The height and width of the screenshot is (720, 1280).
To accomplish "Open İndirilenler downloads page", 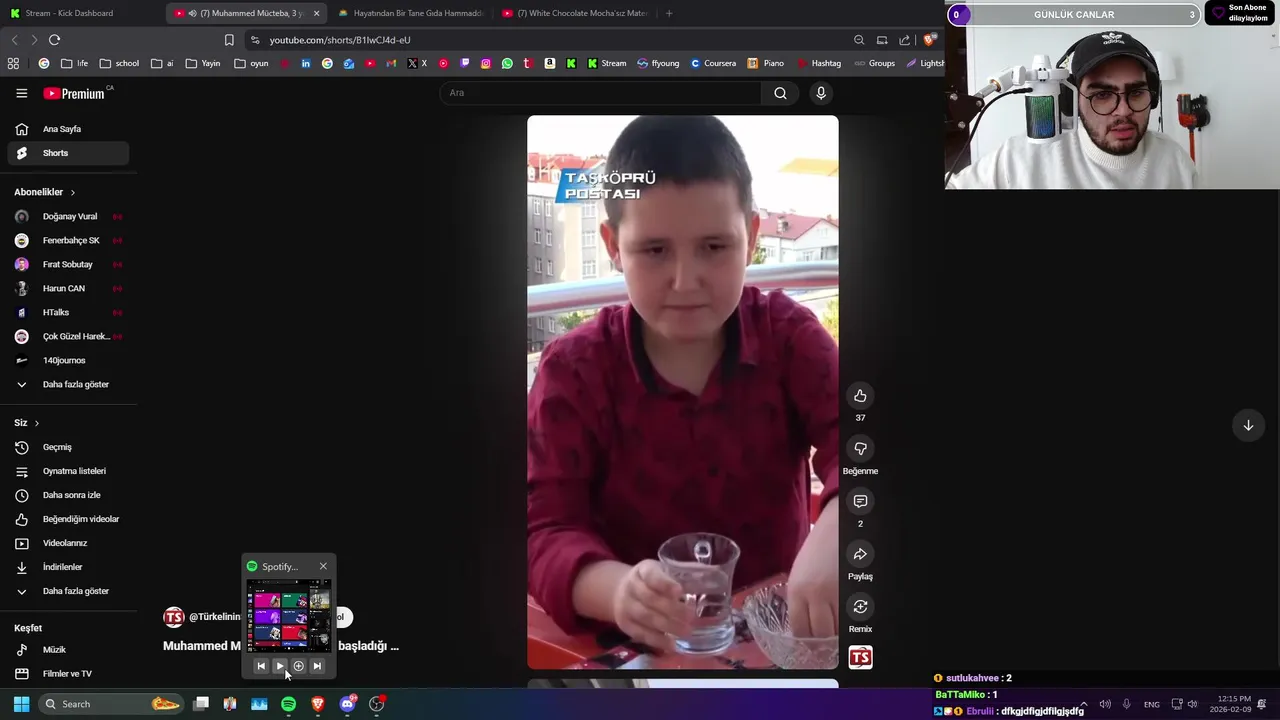I will click(x=68, y=567).
